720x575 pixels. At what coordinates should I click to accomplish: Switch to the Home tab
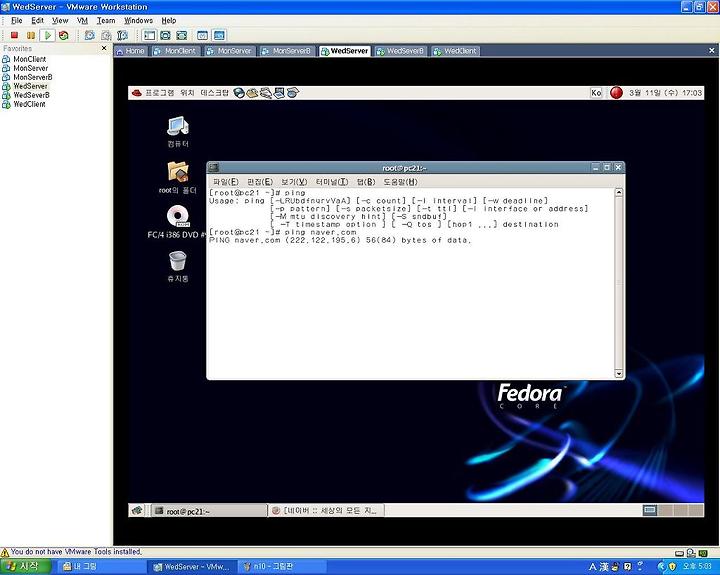[x=130, y=51]
